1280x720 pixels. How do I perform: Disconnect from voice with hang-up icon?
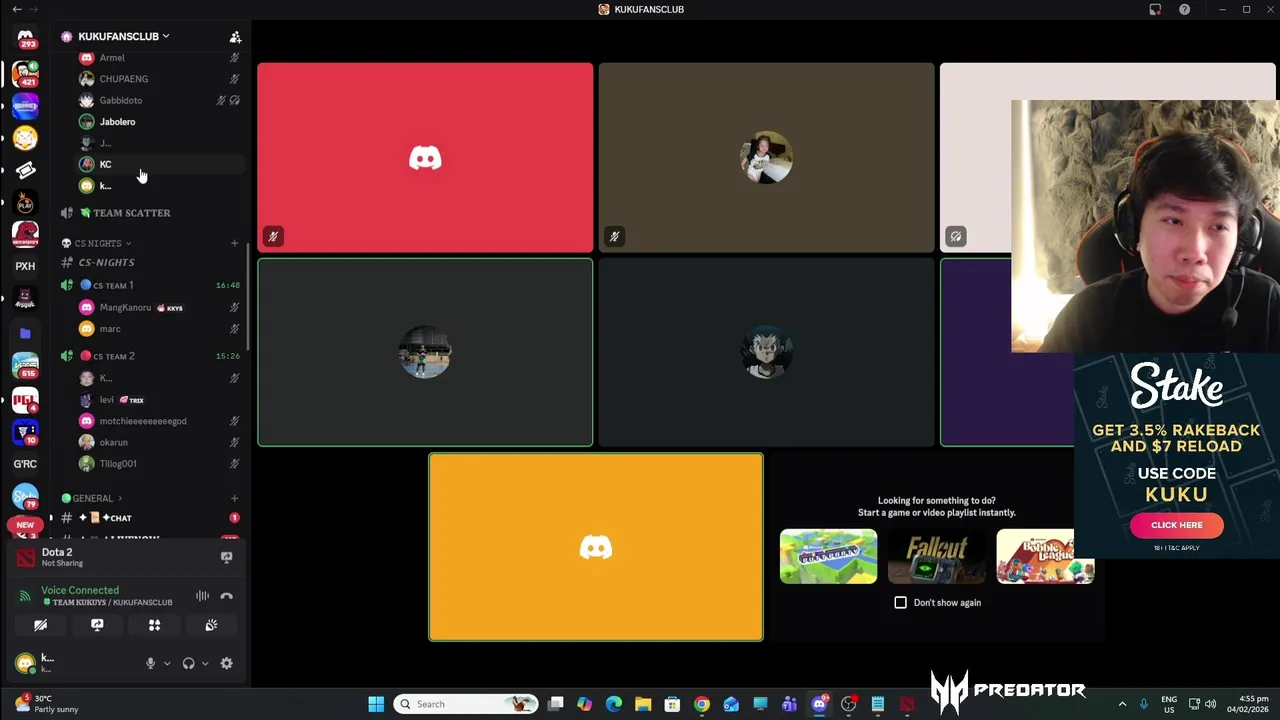coord(226,596)
